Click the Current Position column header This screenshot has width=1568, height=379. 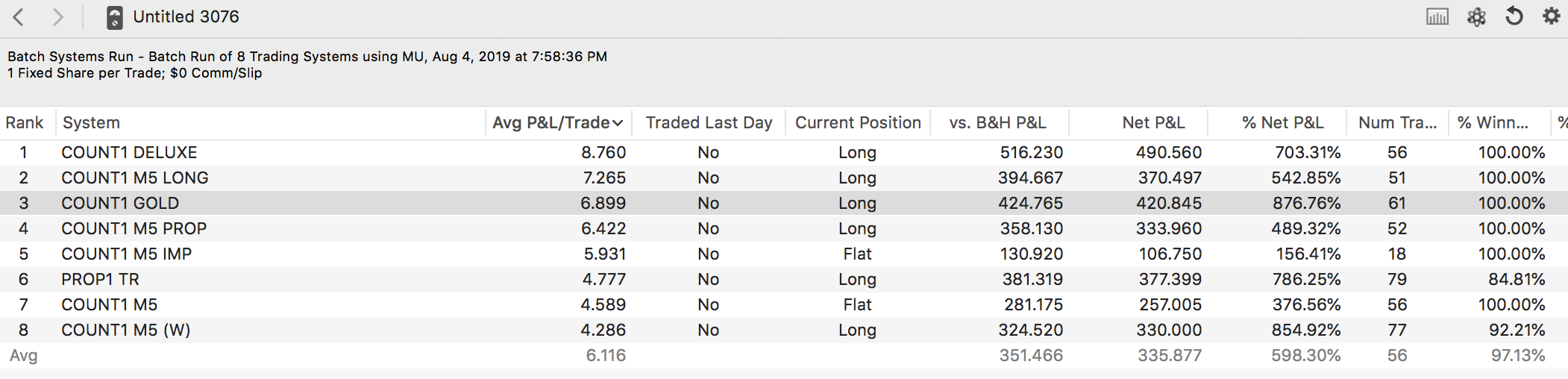pos(858,123)
